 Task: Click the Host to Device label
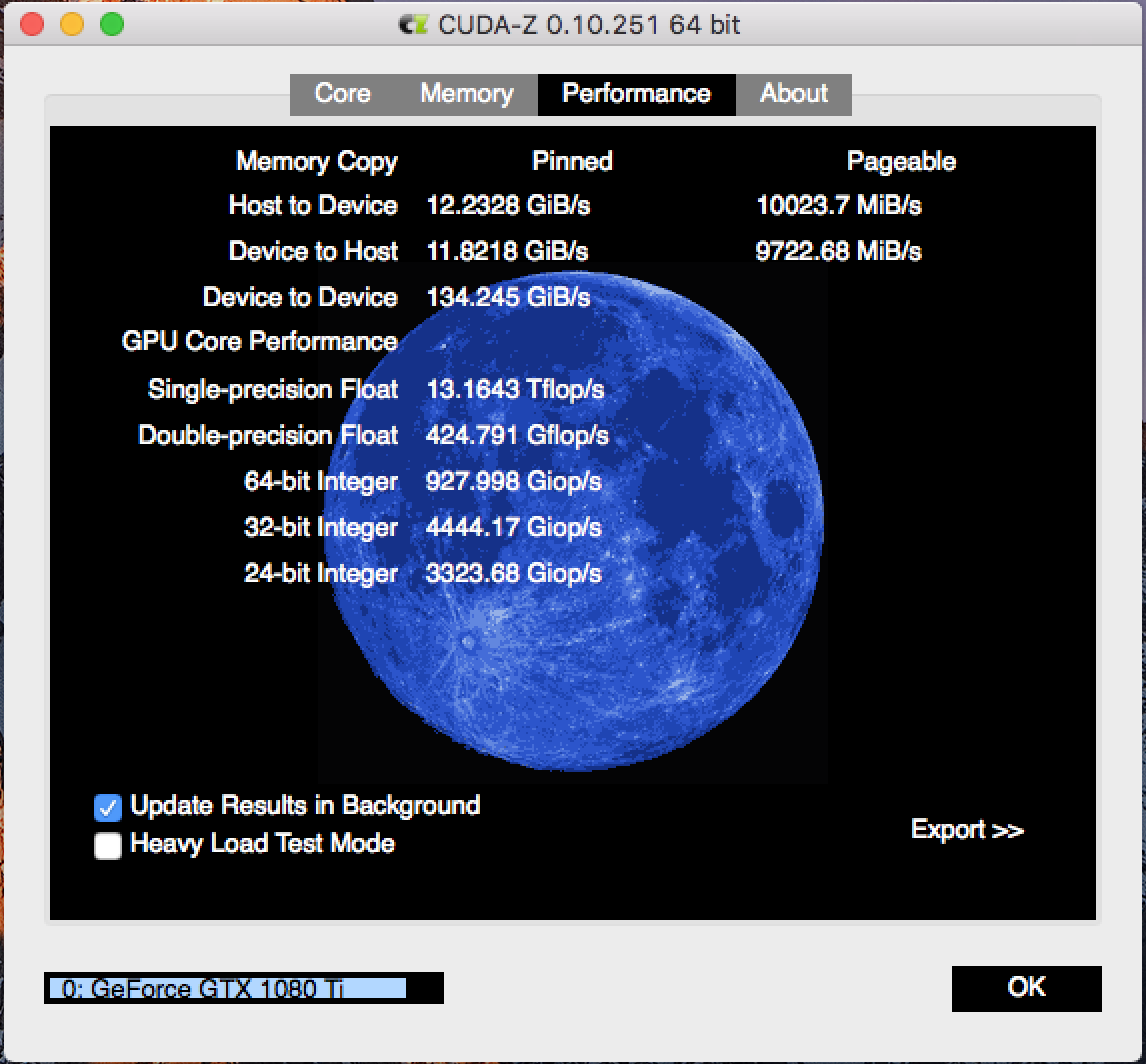pyautogui.click(x=313, y=205)
